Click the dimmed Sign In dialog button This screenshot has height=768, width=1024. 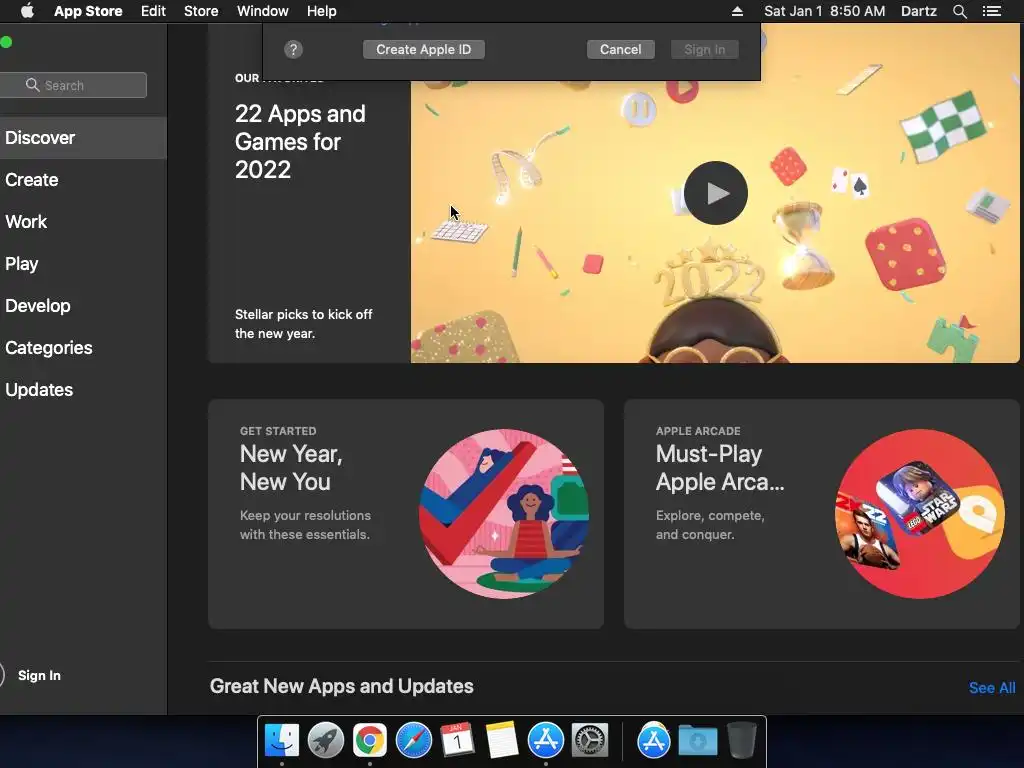click(x=705, y=50)
